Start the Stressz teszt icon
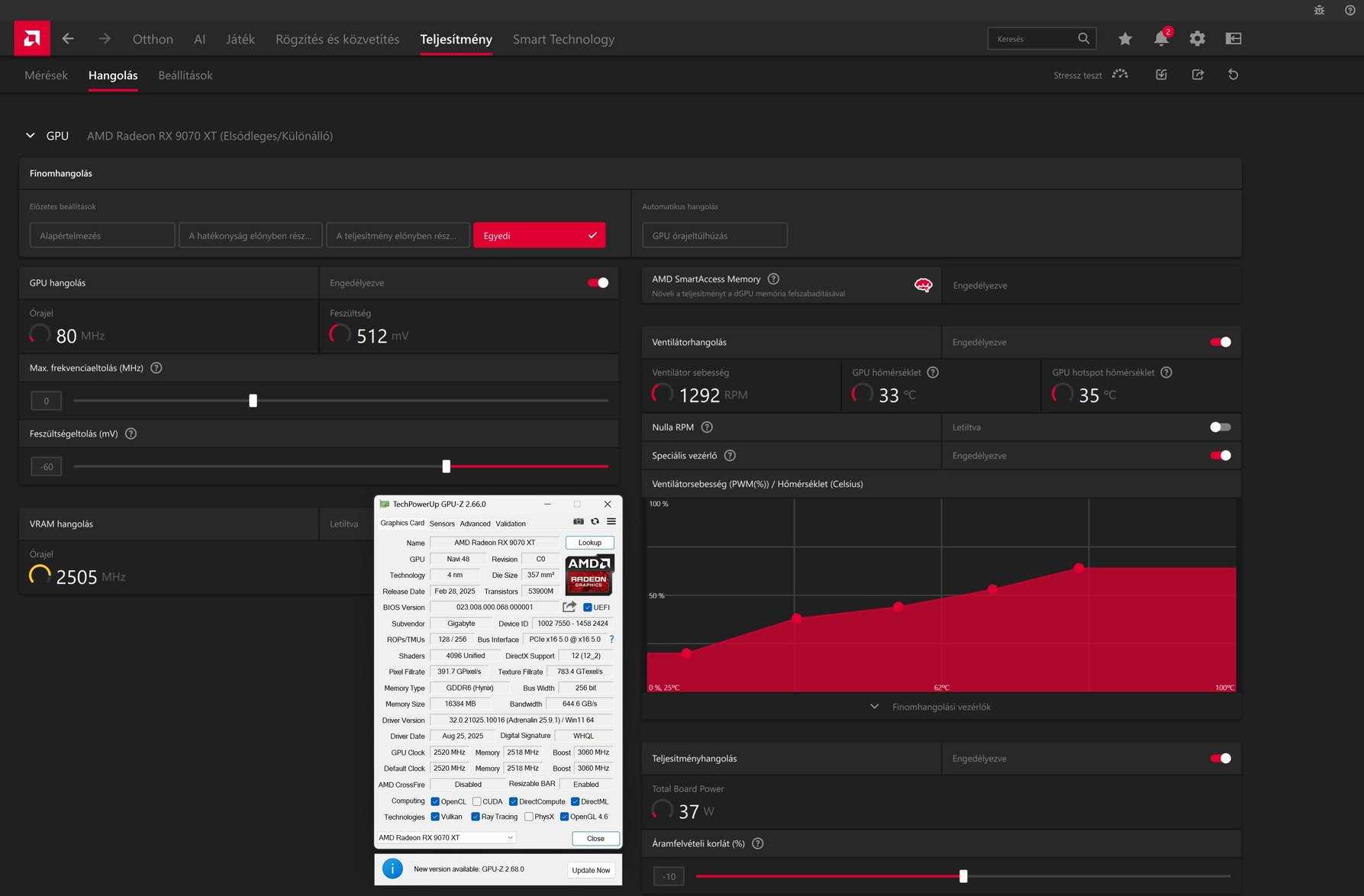Viewport: 1364px width, 896px height. pos(1120,75)
